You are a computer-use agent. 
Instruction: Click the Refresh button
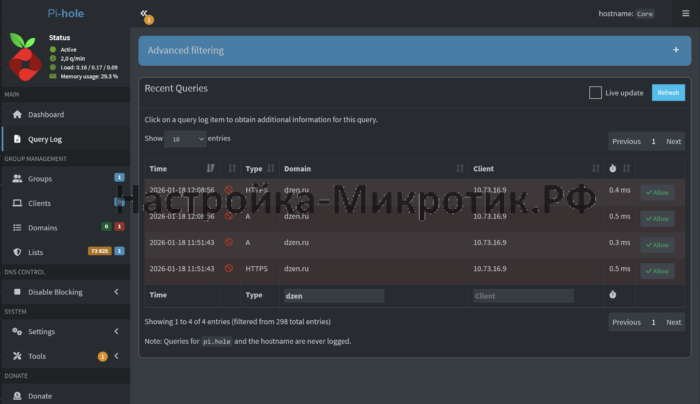pyautogui.click(x=668, y=92)
